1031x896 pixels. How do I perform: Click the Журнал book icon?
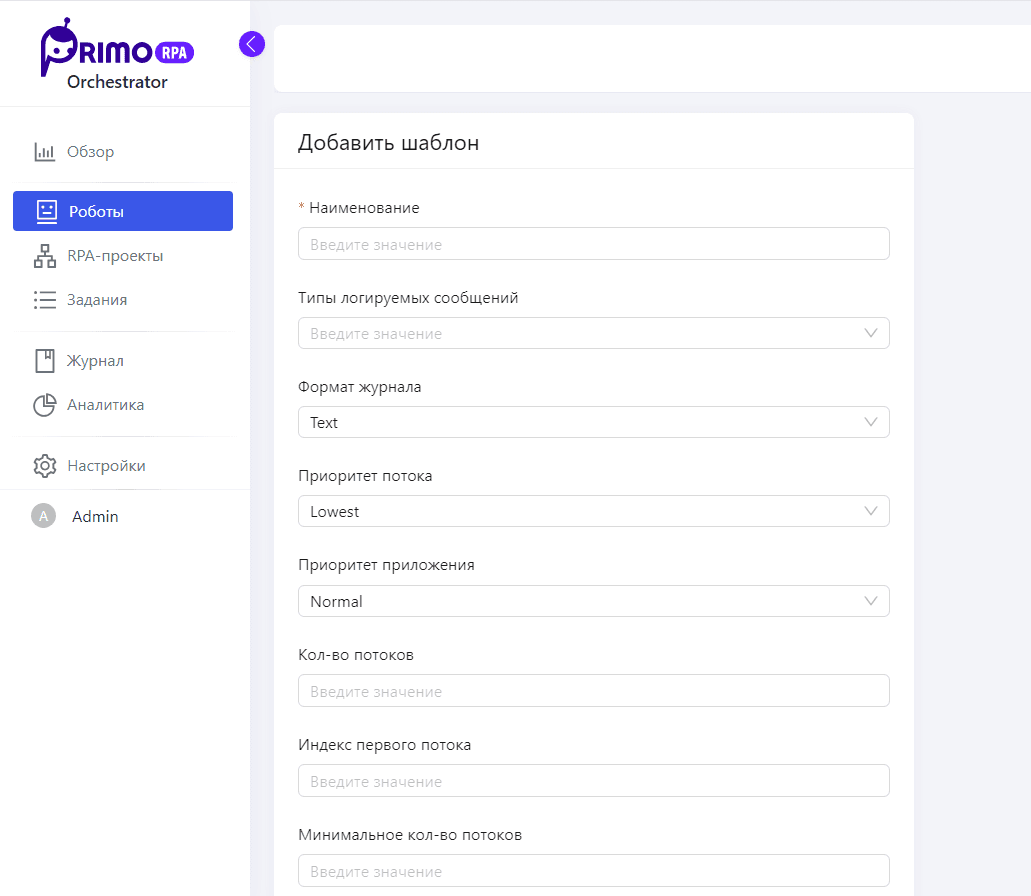click(x=45, y=361)
